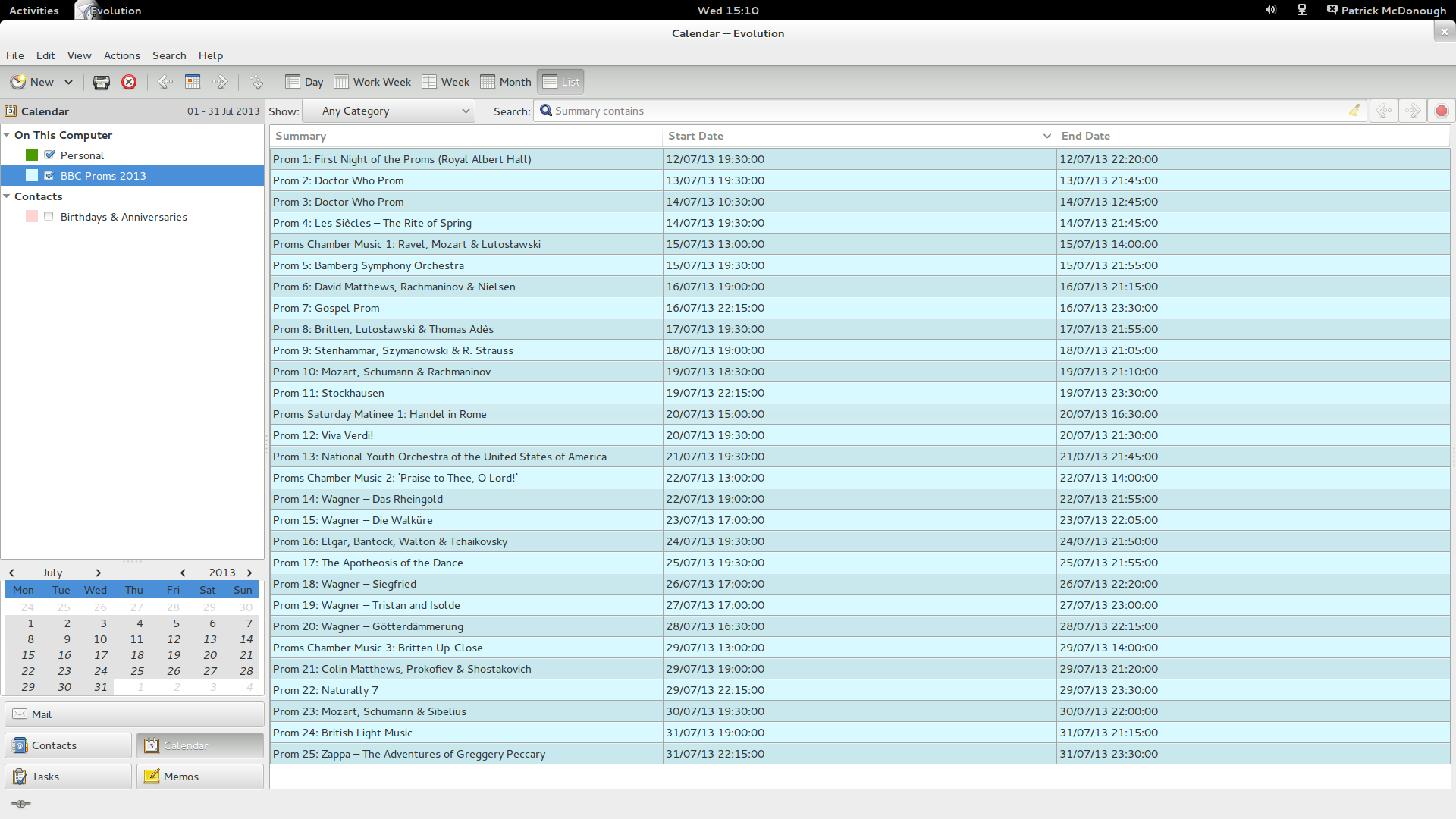Sort by the End Date column header
The image size is (1456, 819).
click(x=1253, y=136)
